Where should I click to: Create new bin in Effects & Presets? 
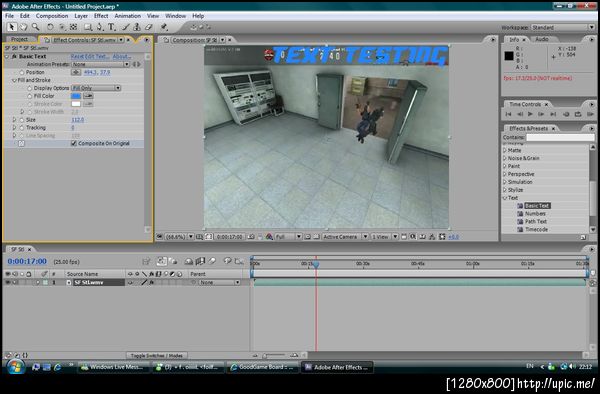tap(583, 237)
